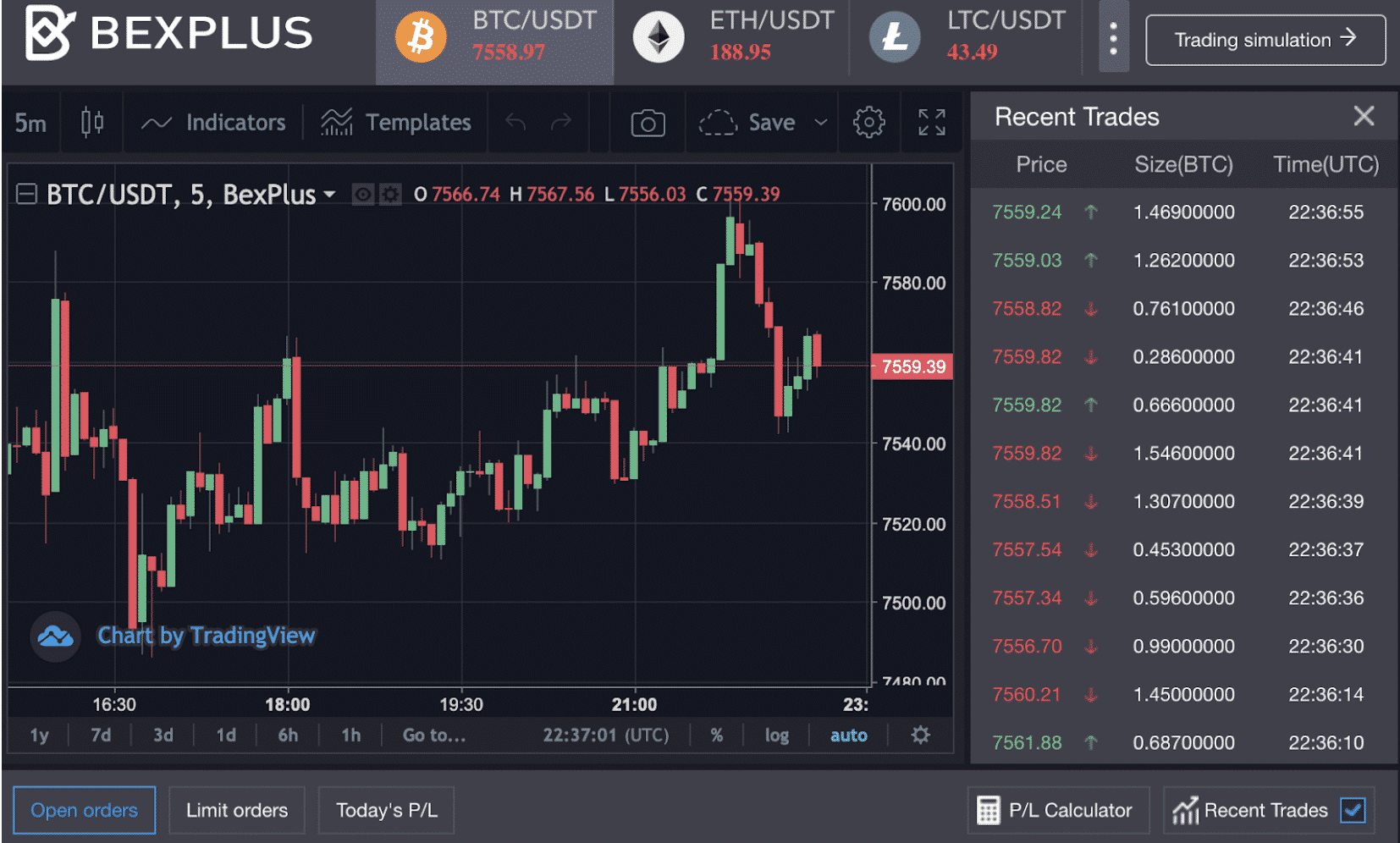This screenshot has width=1400, height=843.
Task: Redo the chart action
Action: [x=561, y=123]
